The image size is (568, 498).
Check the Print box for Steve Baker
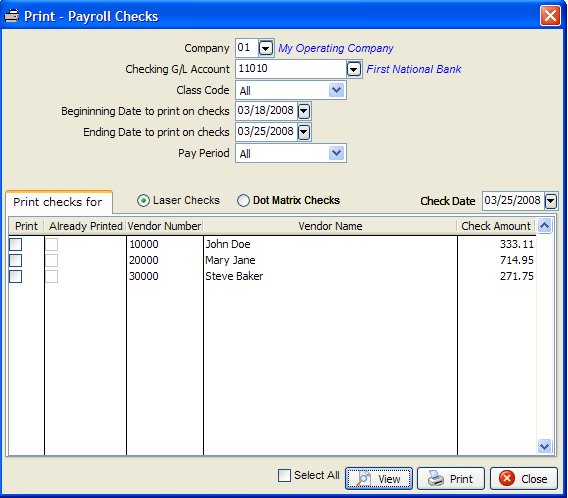(15, 276)
